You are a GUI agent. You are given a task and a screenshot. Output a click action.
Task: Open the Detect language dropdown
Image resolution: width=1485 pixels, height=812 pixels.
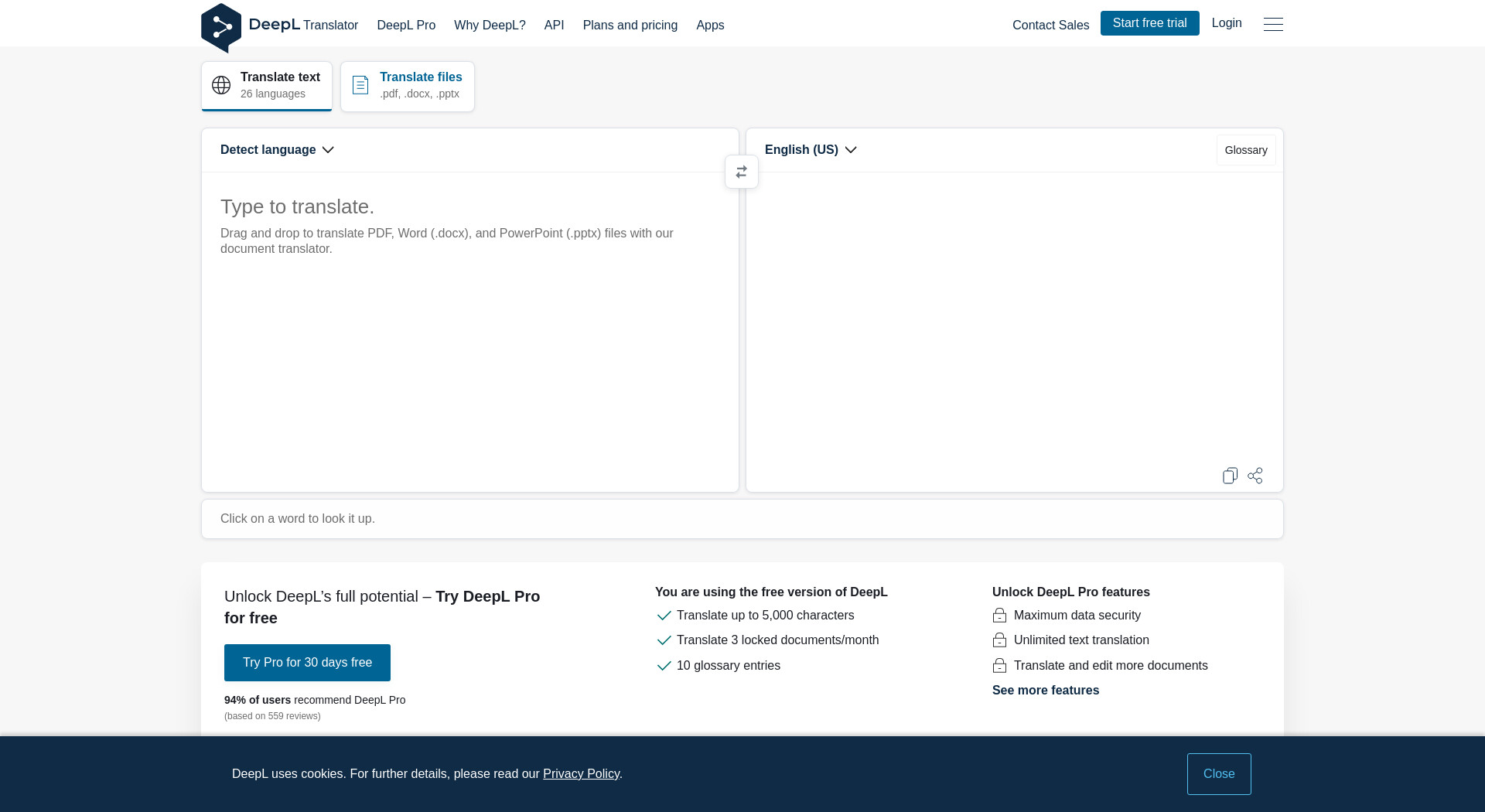tap(277, 150)
